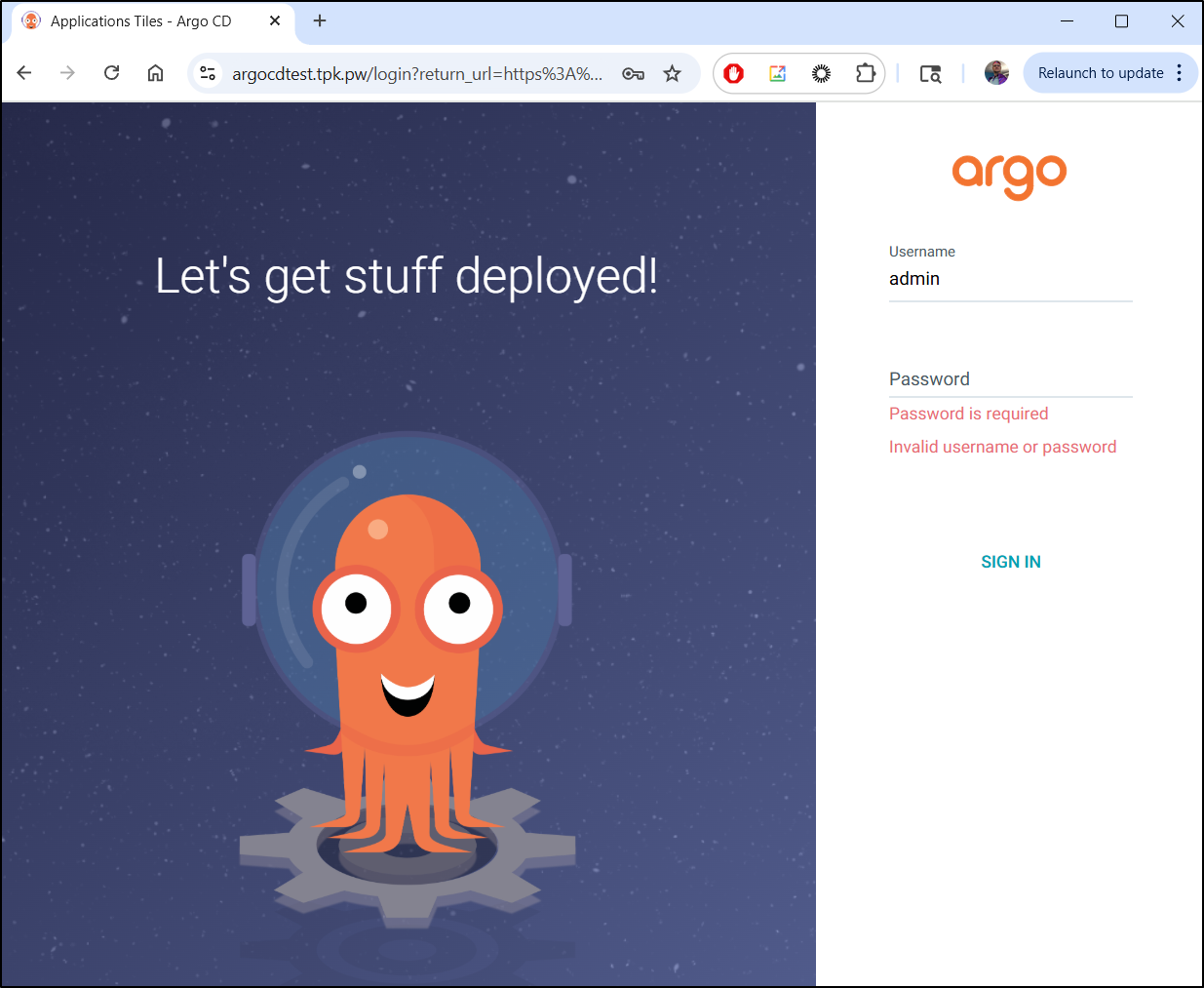Go back using the browser back arrow

coord(25,73)
